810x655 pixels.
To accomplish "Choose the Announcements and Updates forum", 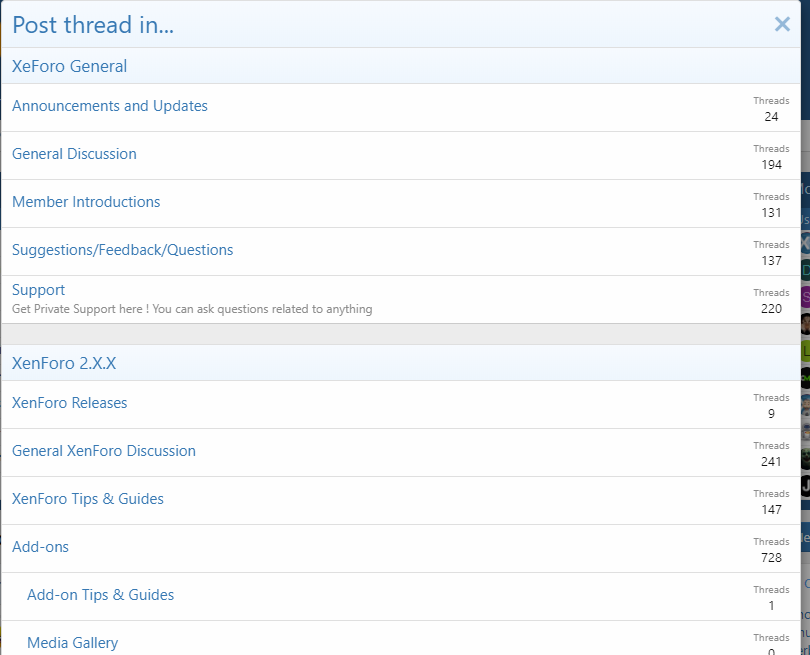I will [110, 106].
